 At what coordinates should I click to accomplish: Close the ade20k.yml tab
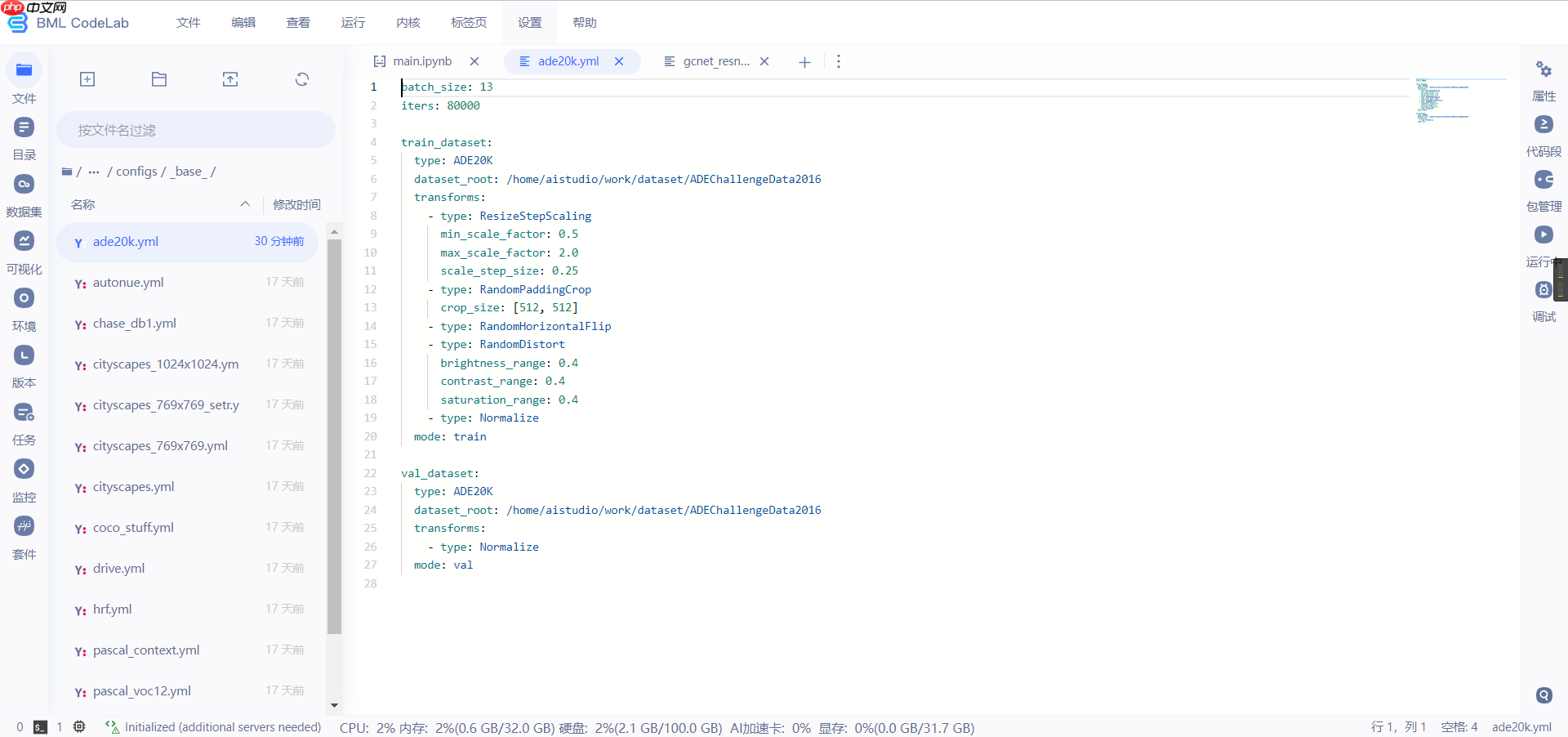tap(619, 61)
